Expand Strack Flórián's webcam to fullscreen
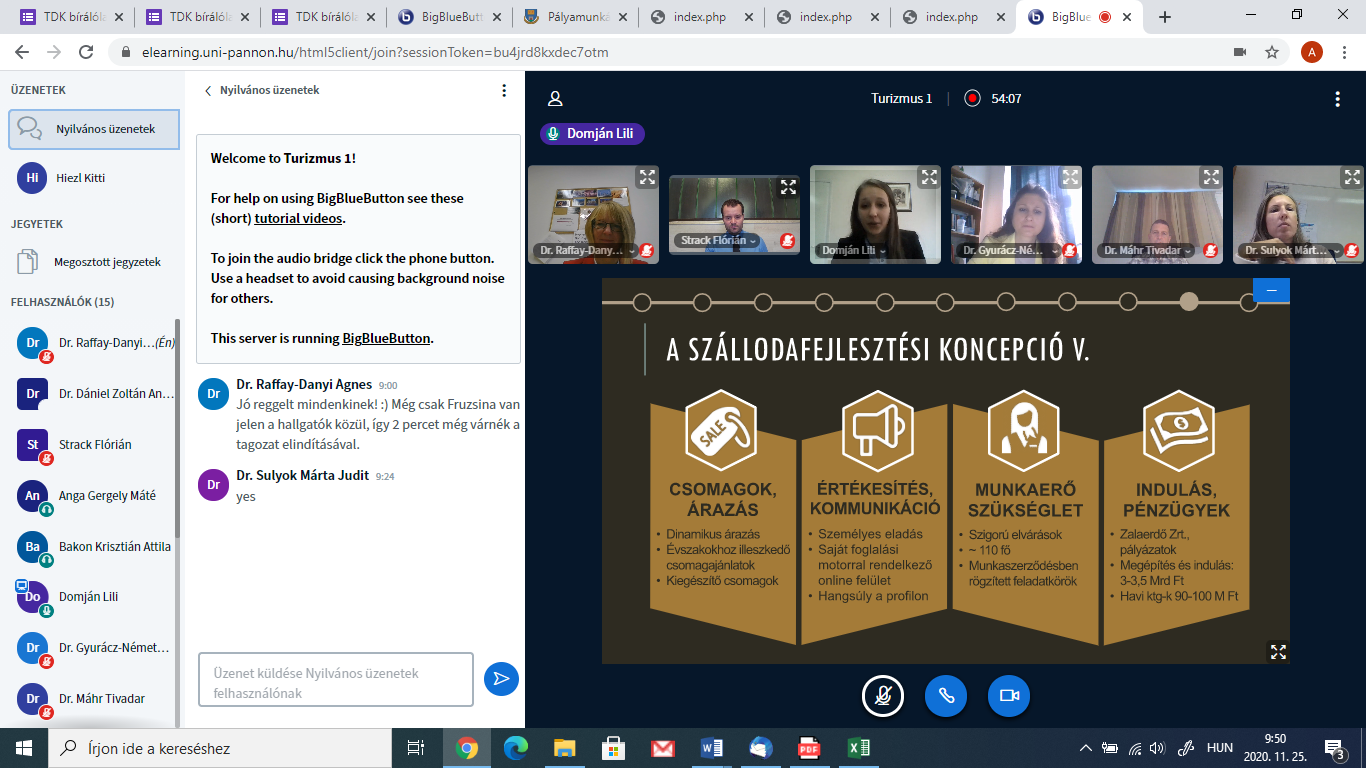 pyautogui.click(x=788, y=187)
